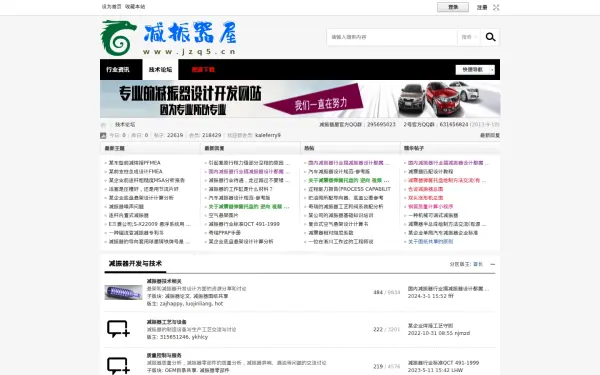Open moderator luojinliang's profile
Image resolution: width=600 pixels, height=375 pixels.
point(199,304)
